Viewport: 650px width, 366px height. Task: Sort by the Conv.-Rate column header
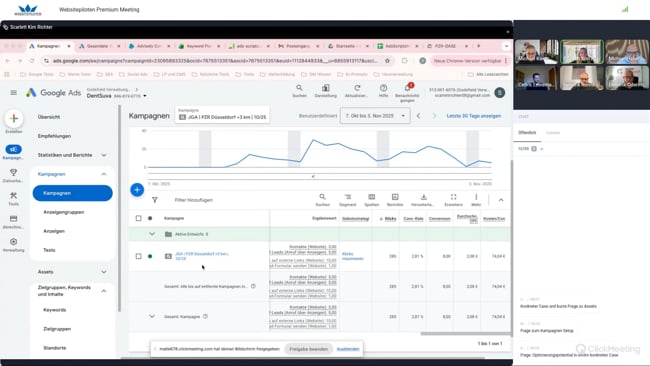413,218
